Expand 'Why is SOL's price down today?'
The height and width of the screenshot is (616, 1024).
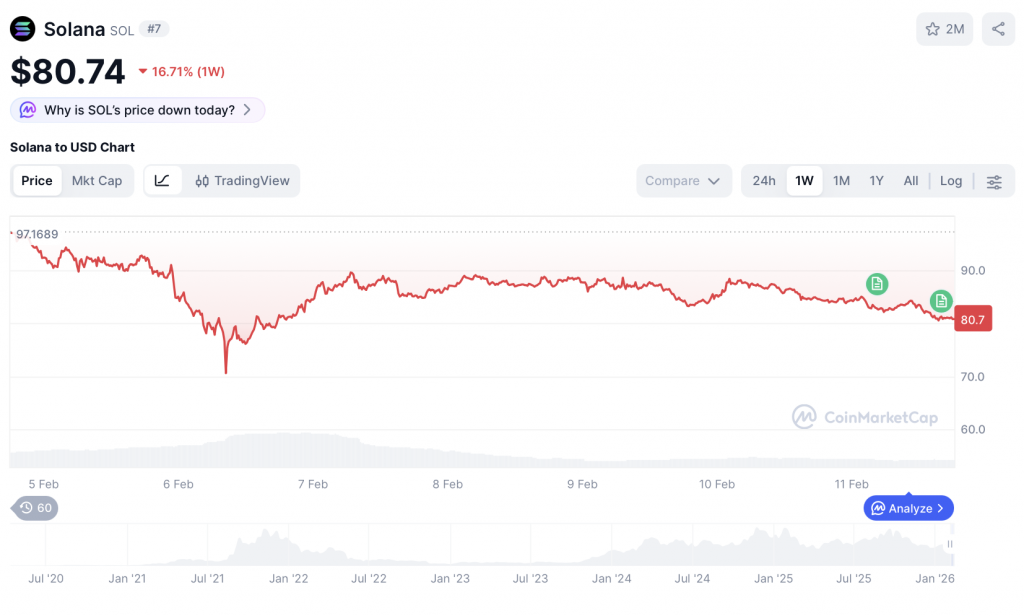(x=138, y=110)
